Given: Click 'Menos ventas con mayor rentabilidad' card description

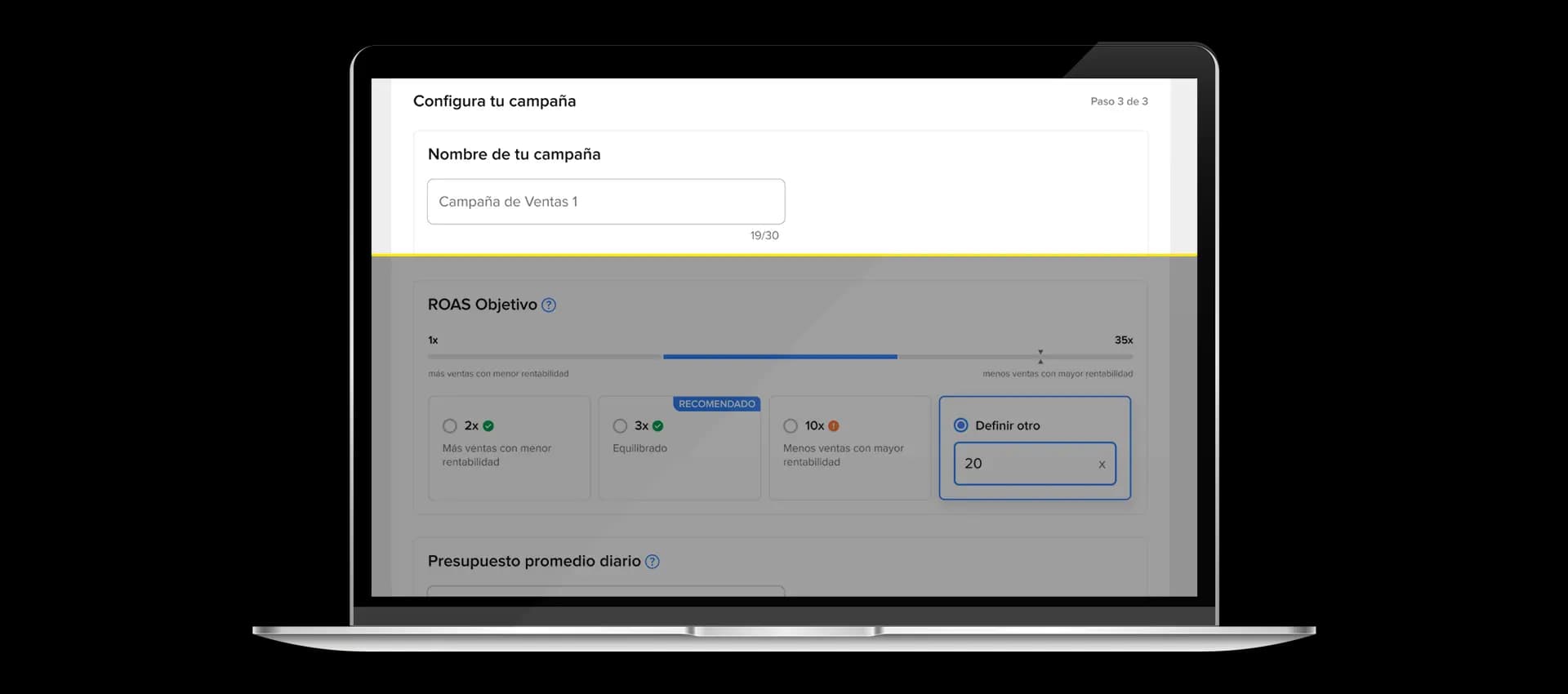Looking at the screenshot, I should pos(844,455).
